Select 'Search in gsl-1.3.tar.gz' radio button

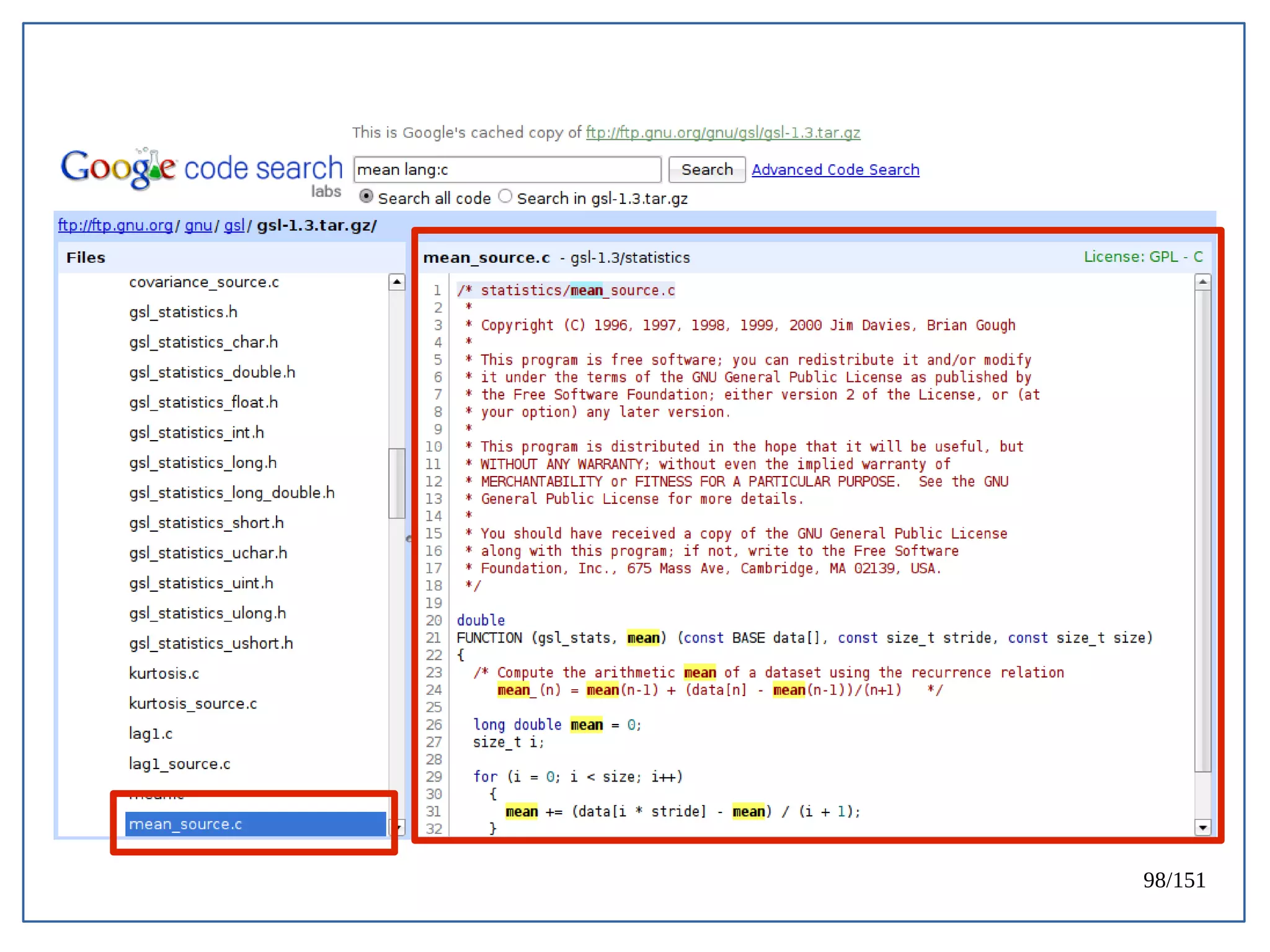click(505, 196)
